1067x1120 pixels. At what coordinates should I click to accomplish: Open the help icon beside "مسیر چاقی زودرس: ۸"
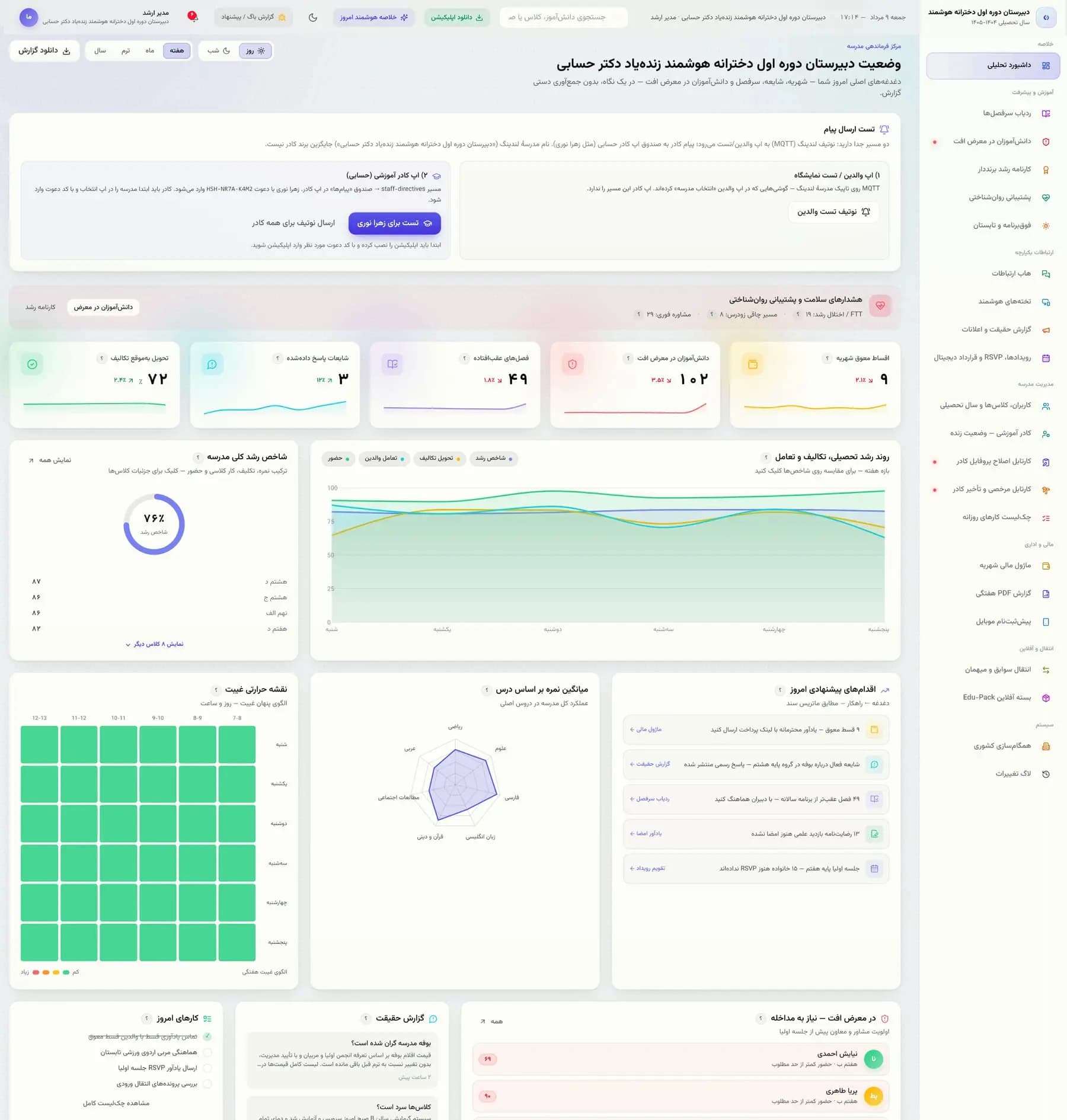coord(711,314)
